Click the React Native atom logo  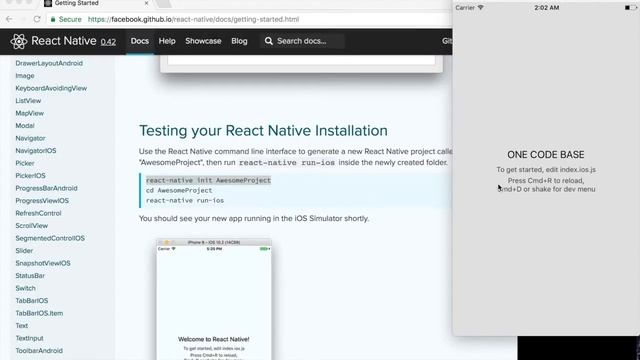pyautogui.click(x=19, y=41)
